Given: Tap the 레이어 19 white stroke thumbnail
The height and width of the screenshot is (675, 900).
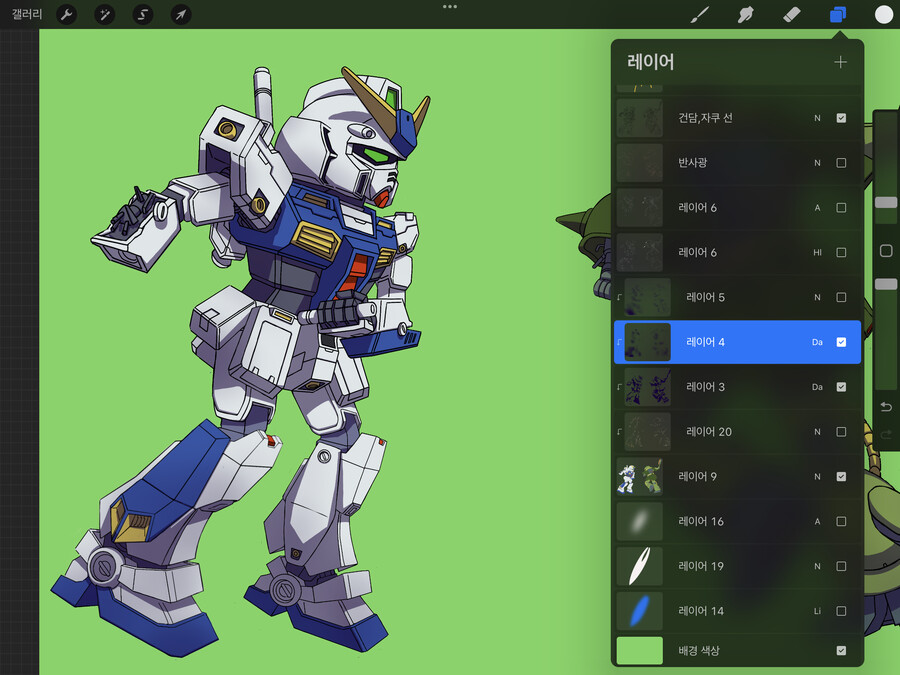Looking at the screenshot, I should 639,566.
